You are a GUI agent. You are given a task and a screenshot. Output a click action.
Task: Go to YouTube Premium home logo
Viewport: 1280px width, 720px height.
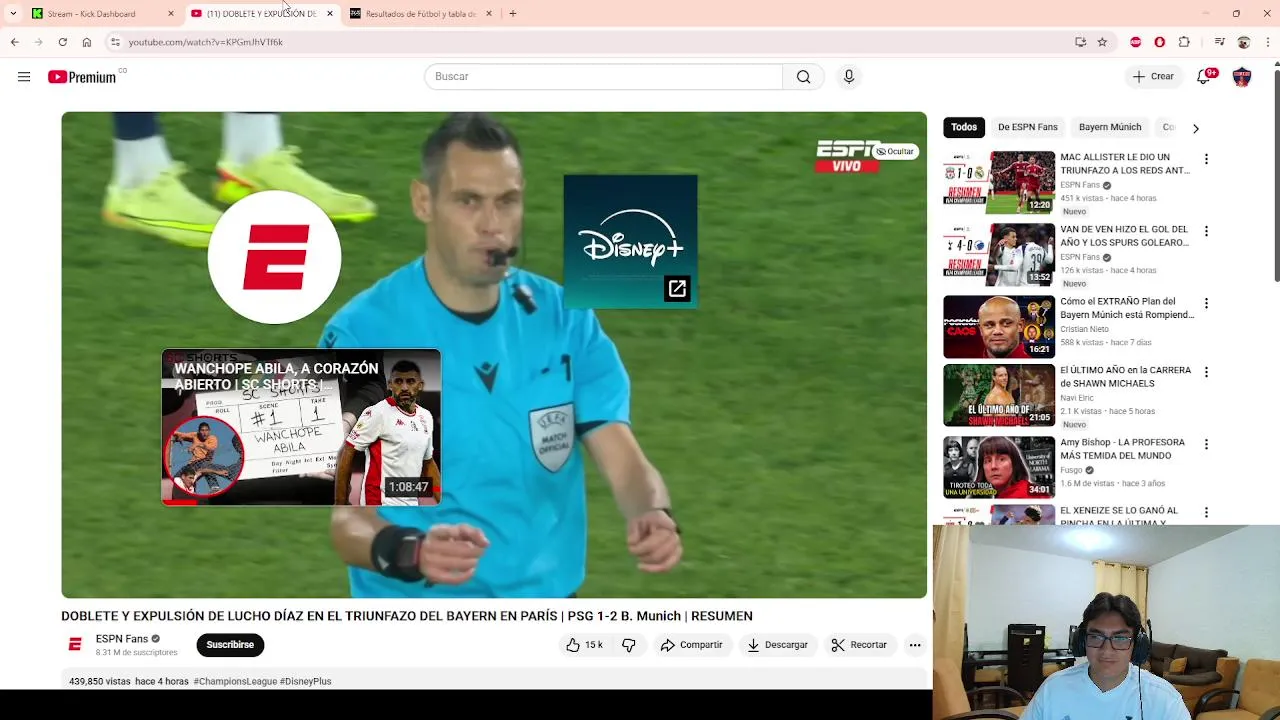82,77
